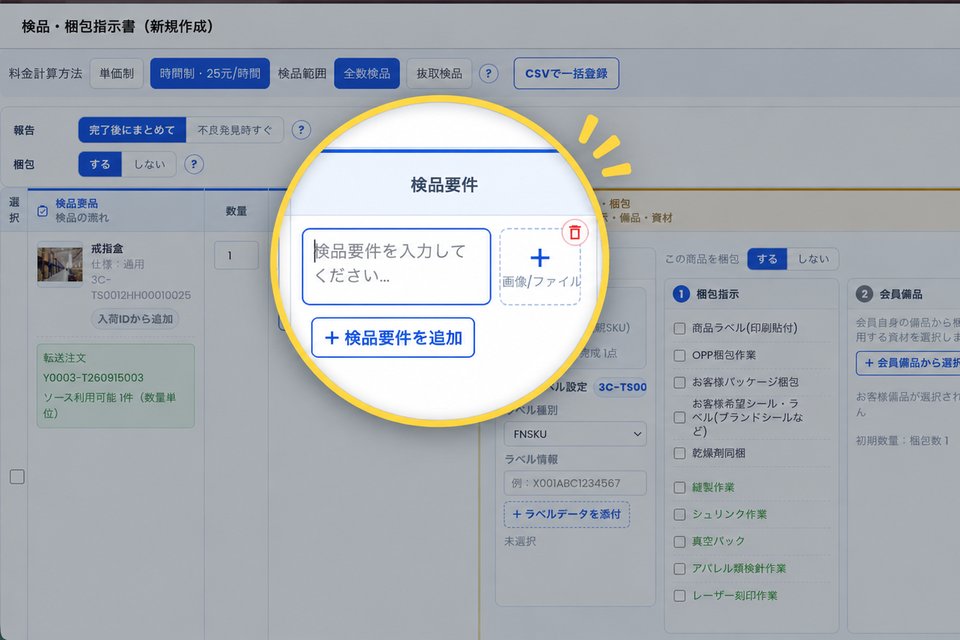Check 商品ラベル(印刷貼付) option

679,328
